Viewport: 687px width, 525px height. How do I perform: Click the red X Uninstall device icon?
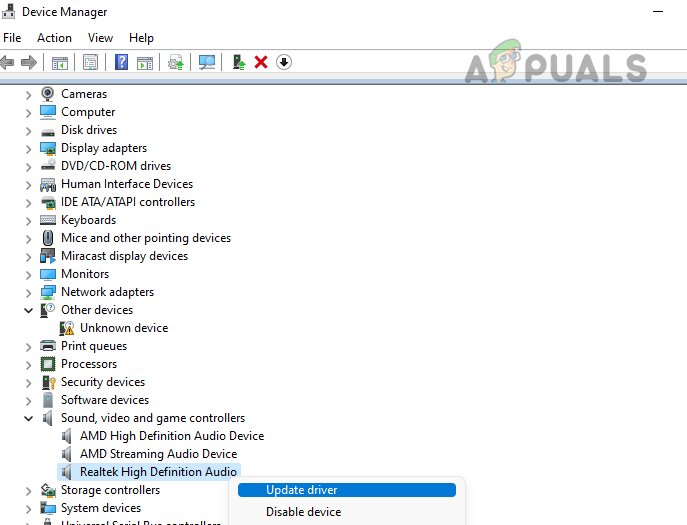pos(261,62)
